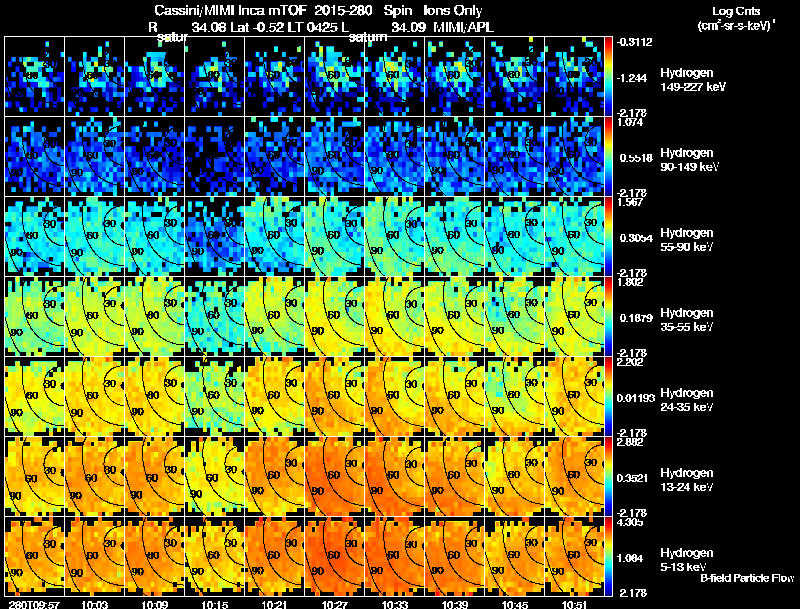This screenshot has height=609, width=800.
Task: Select the 5-13 keV panel at 10:21
Action: click(x=274, y=557)
